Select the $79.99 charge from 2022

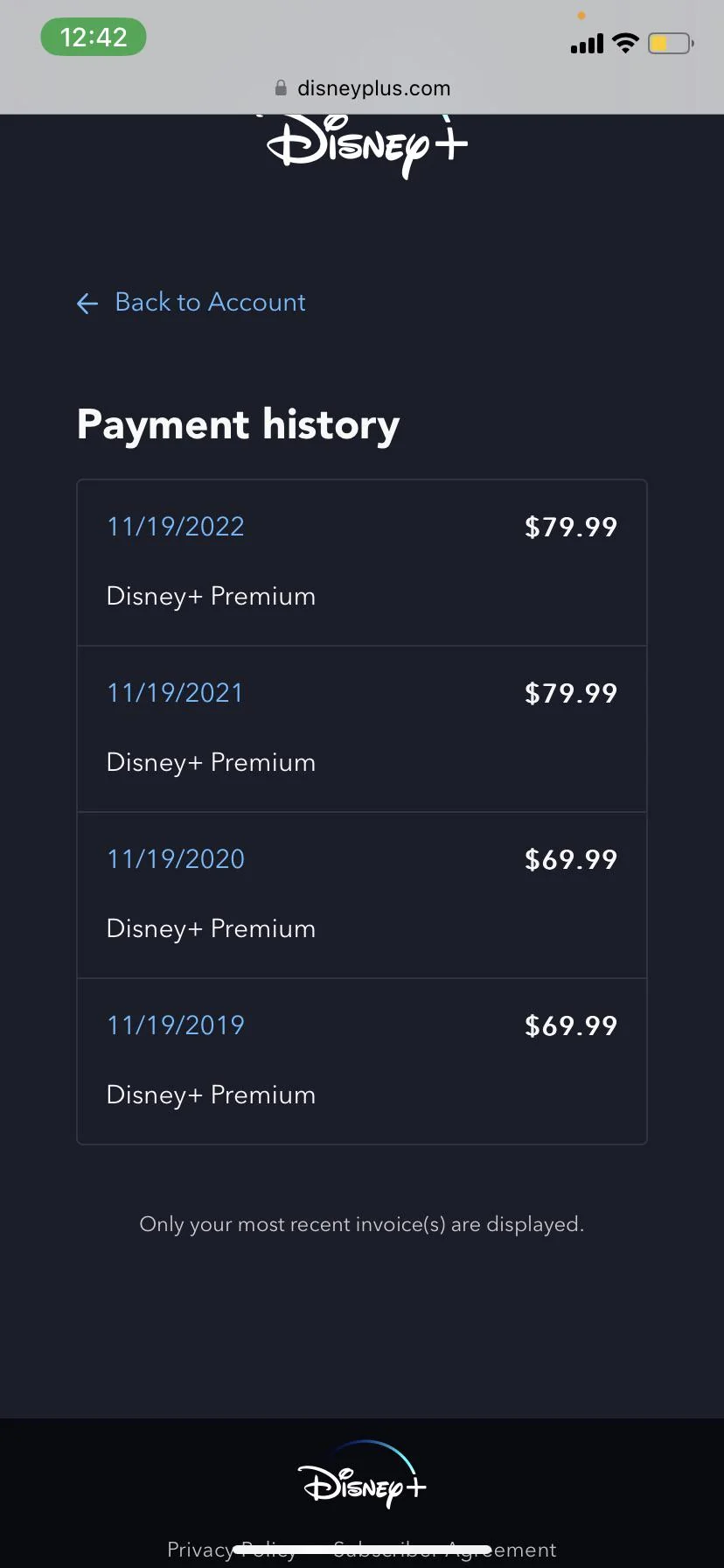(569, 527)
